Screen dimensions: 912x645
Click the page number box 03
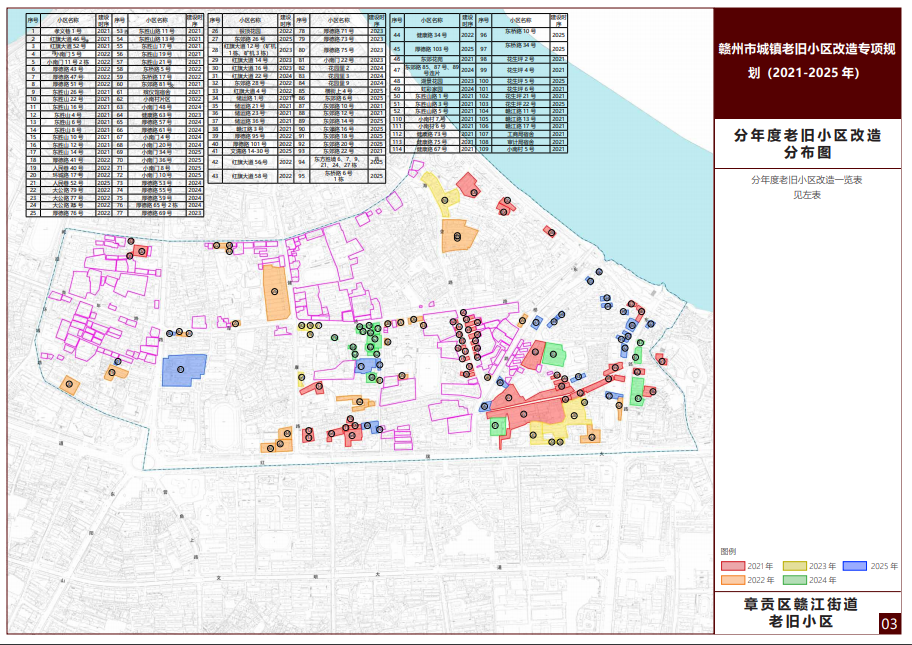click(889, 624)
